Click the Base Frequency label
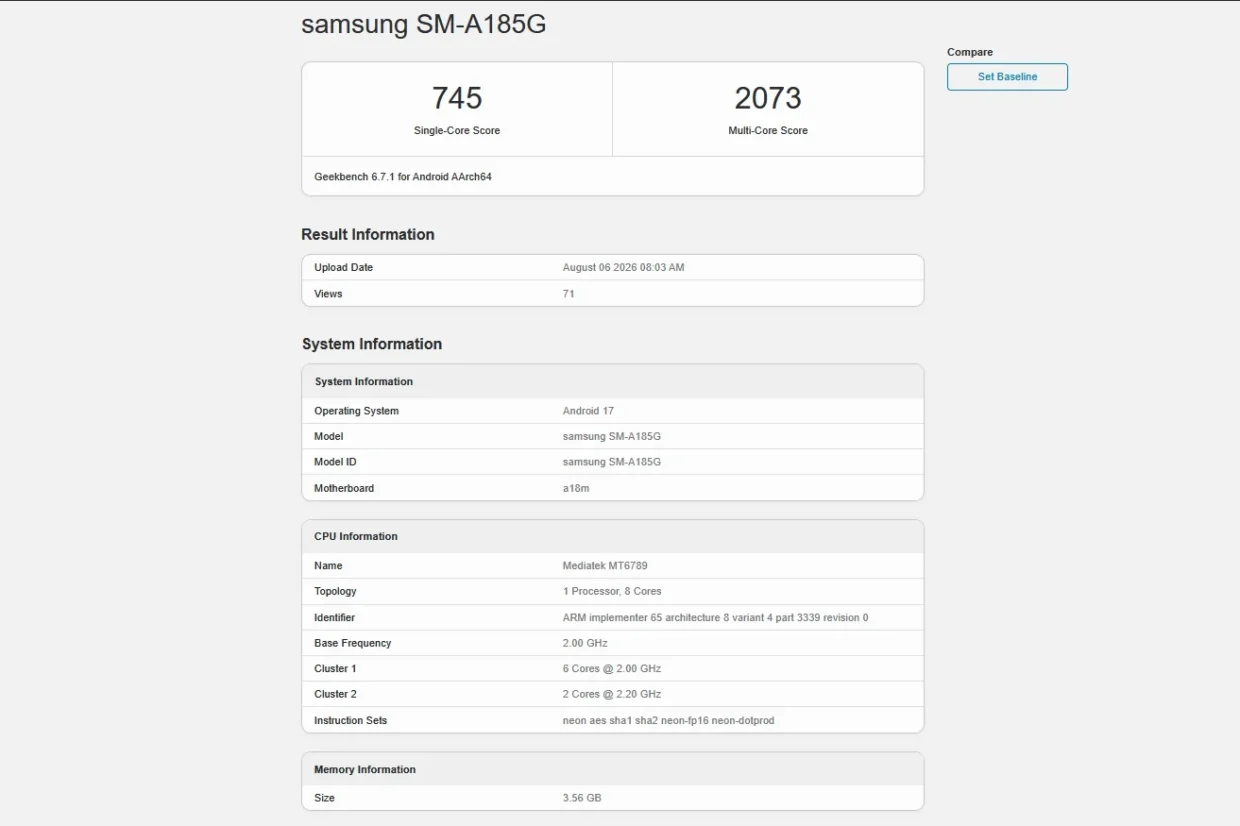 click(352, 643)
